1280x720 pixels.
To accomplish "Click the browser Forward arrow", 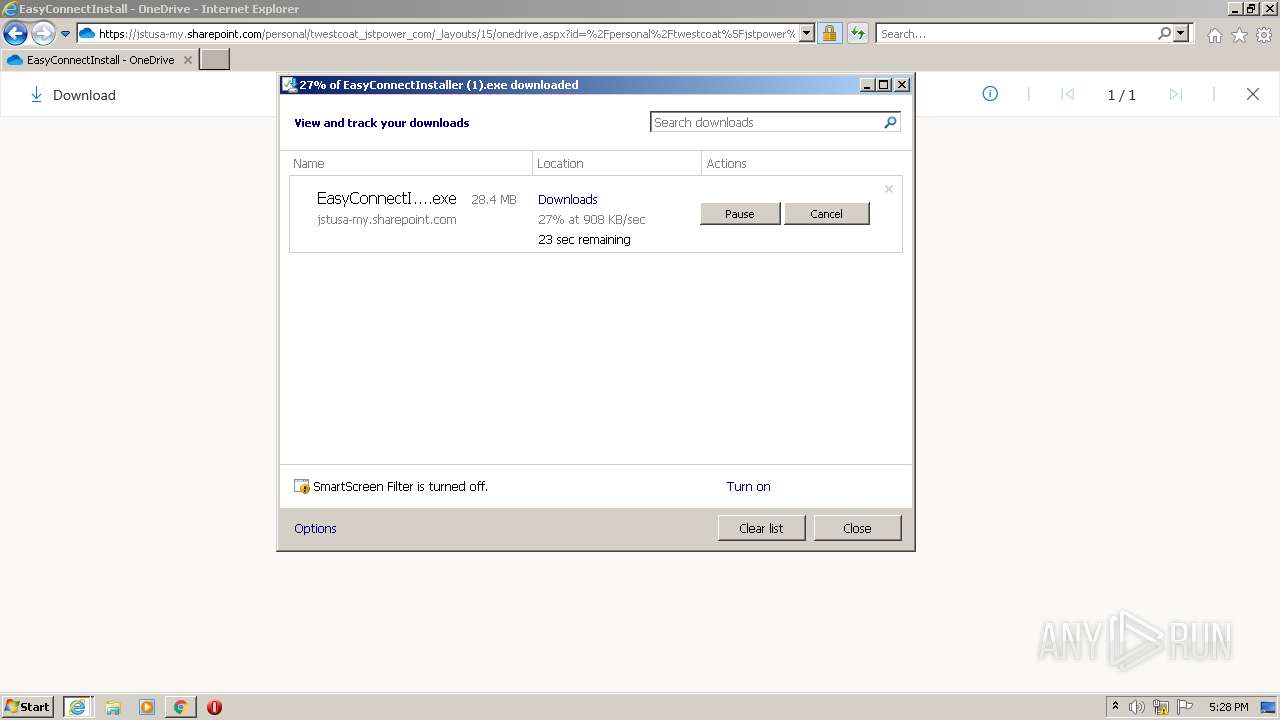I will (43, 33).
